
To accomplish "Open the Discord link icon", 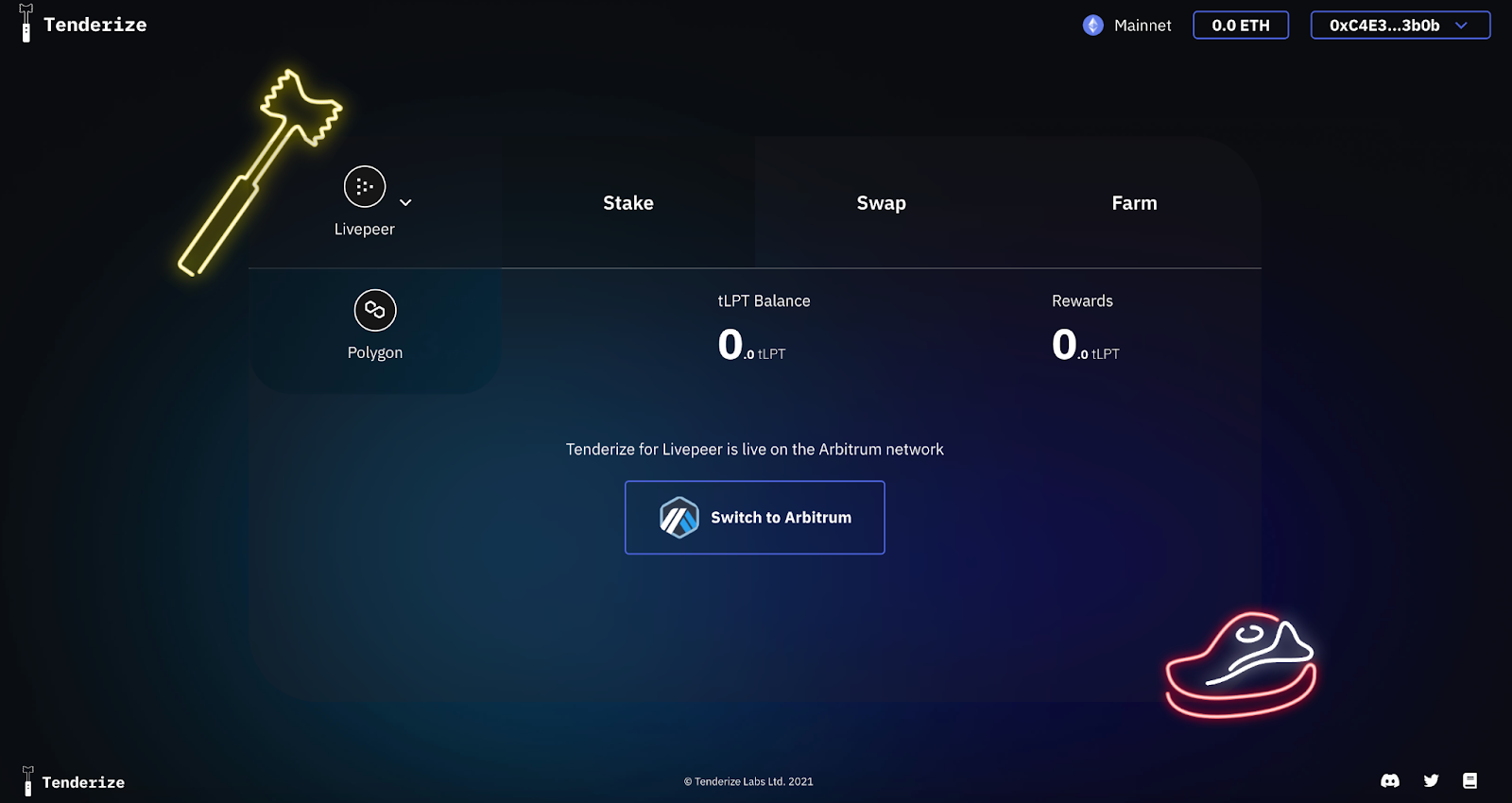I will (x=1390, y=780).
